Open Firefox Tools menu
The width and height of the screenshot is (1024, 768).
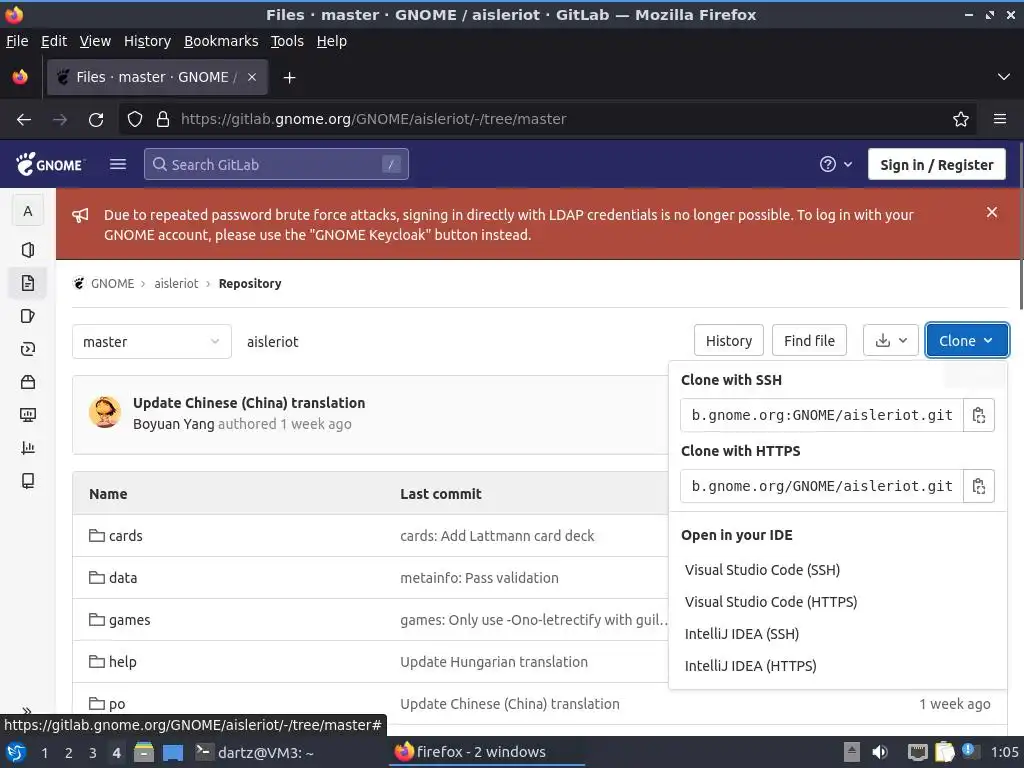click(287, 41)
